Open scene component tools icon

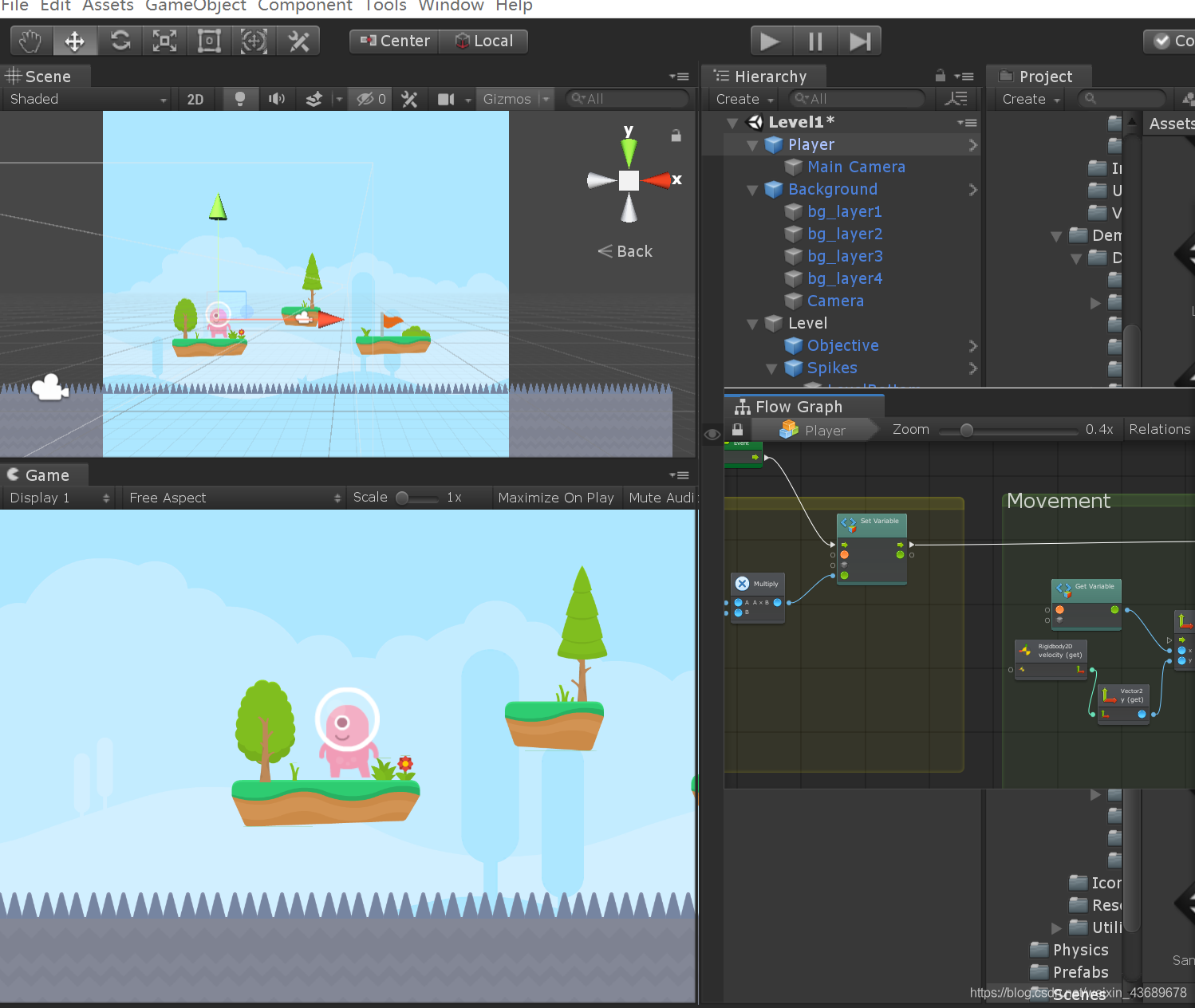(409, 99)
